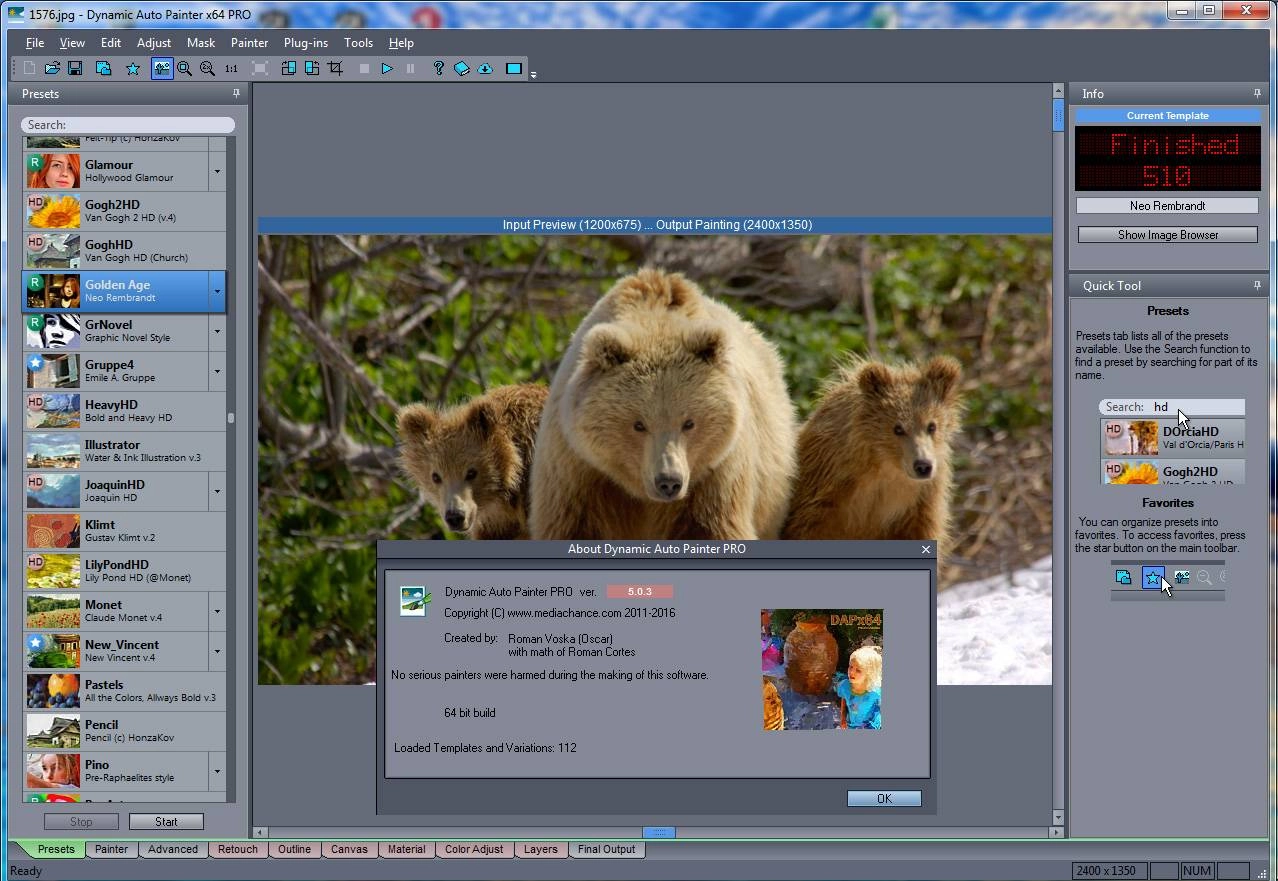Expand the Golden Age preset variations arrow
This screenshot has width=1278, height=881.
(217, 291)
